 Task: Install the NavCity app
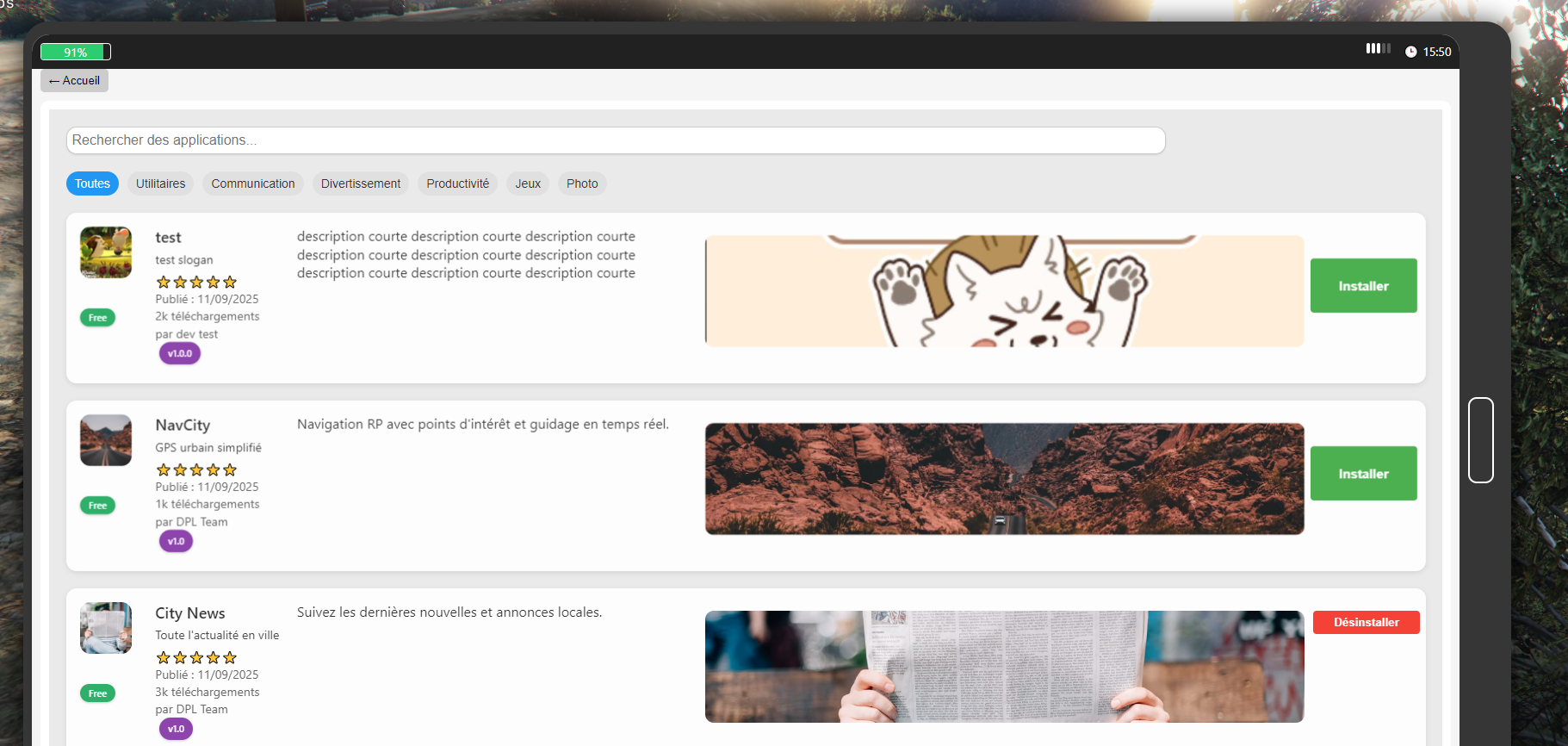[1363, 474]
